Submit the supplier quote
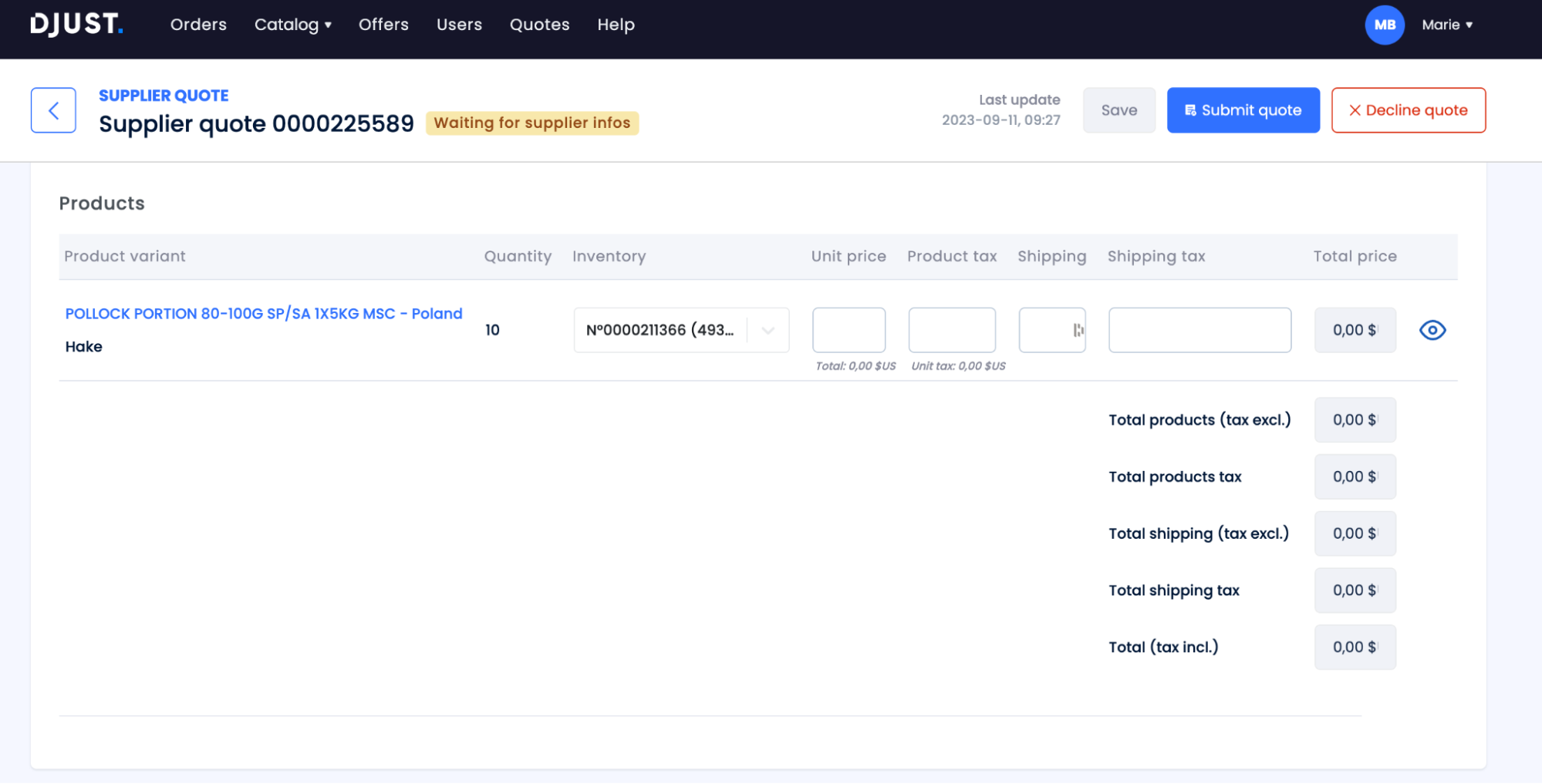The width and height of the screenshot is (1542, 784). [1243, 109]
